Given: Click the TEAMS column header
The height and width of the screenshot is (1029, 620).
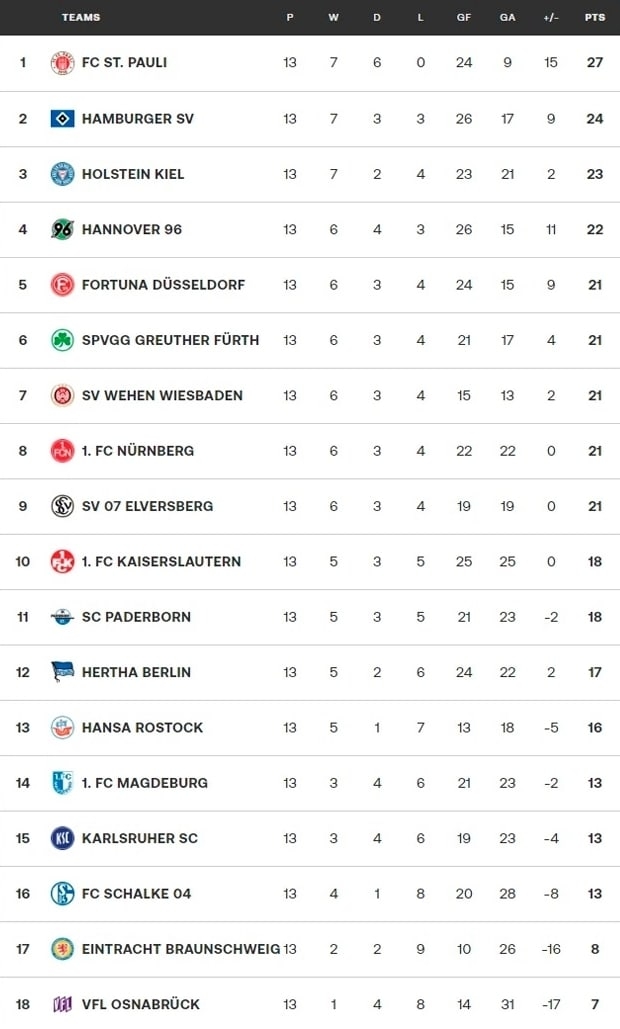Looking at the screenshot, I should coord(81,17).
